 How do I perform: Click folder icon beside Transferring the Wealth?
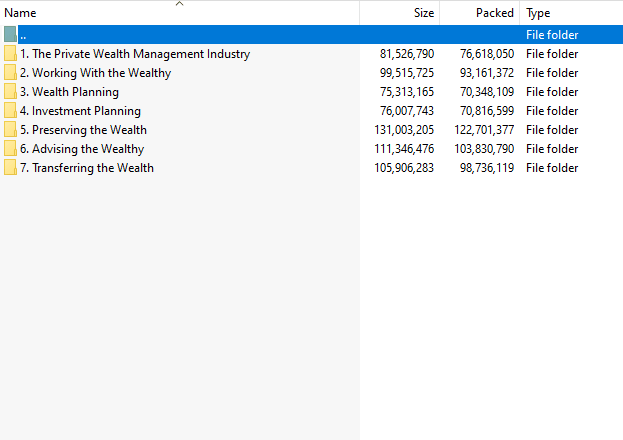(x=10, y=168)
